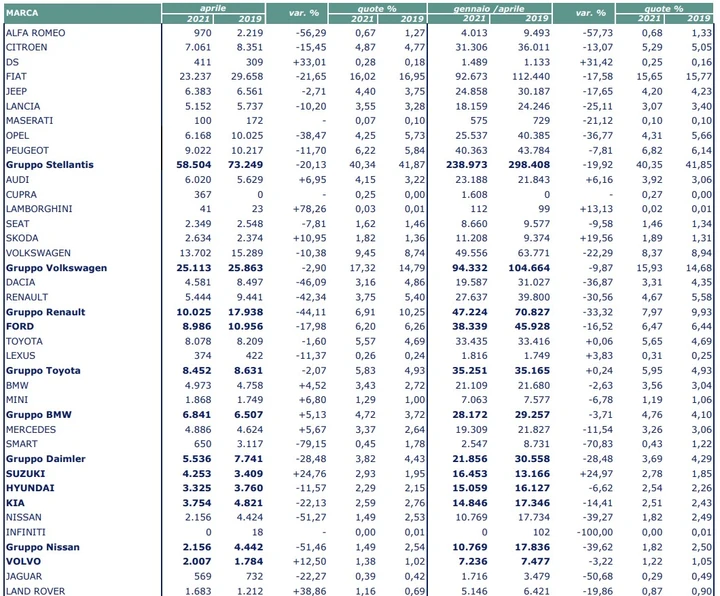Click the JAGUAR brand name
Viewport: 720px width, 596px height.
coord(24,577)
